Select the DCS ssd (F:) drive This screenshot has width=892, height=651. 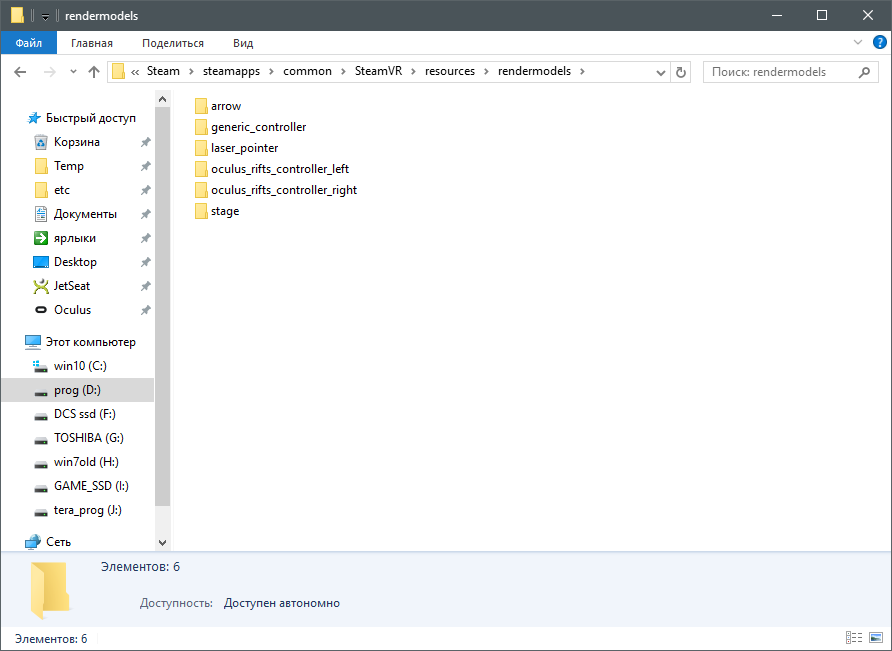click(84, 414)
